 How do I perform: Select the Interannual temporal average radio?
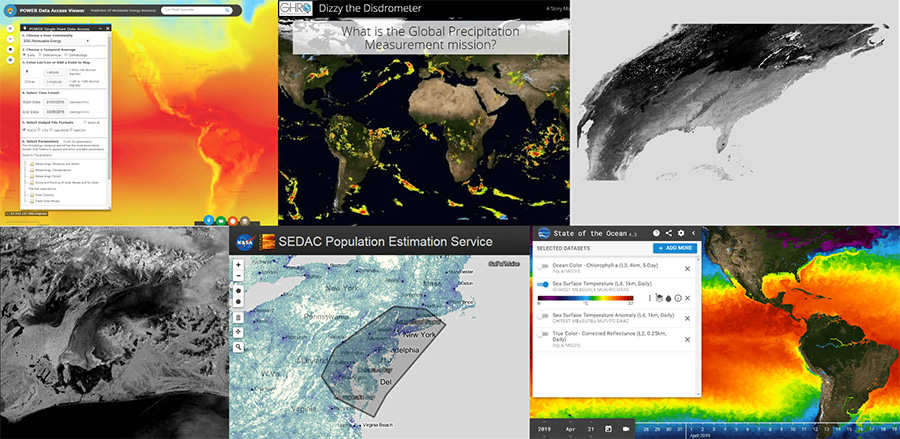pyautogui.click(x=40, y=55)
